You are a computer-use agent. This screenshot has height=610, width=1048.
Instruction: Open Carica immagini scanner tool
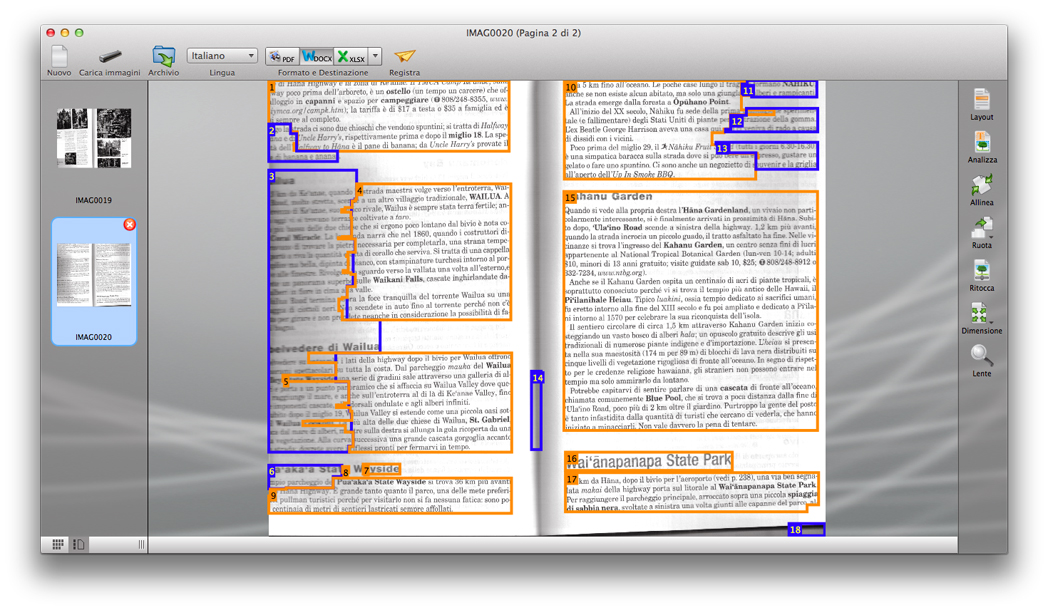[110, 56]
